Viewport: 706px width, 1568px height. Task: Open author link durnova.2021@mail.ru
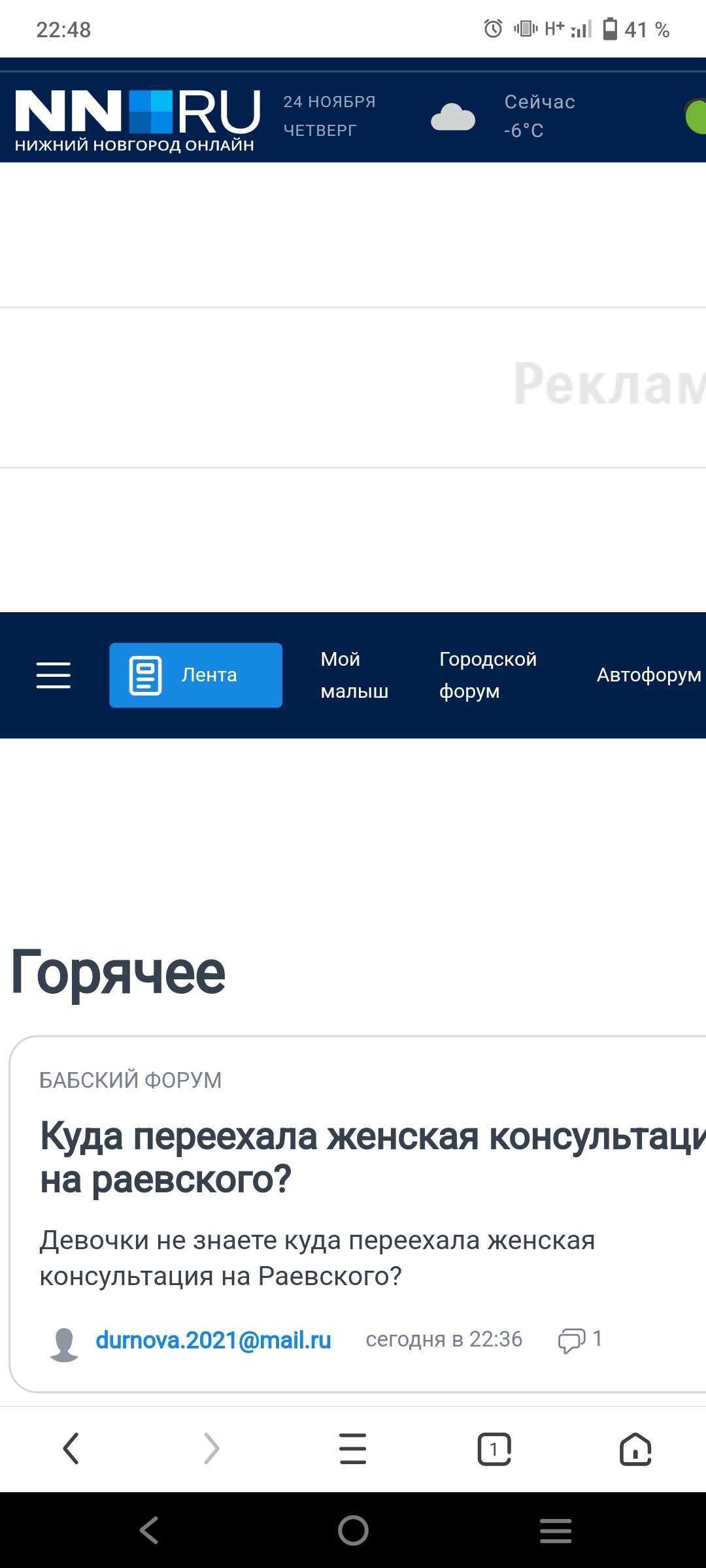[x=213, y=1340]
